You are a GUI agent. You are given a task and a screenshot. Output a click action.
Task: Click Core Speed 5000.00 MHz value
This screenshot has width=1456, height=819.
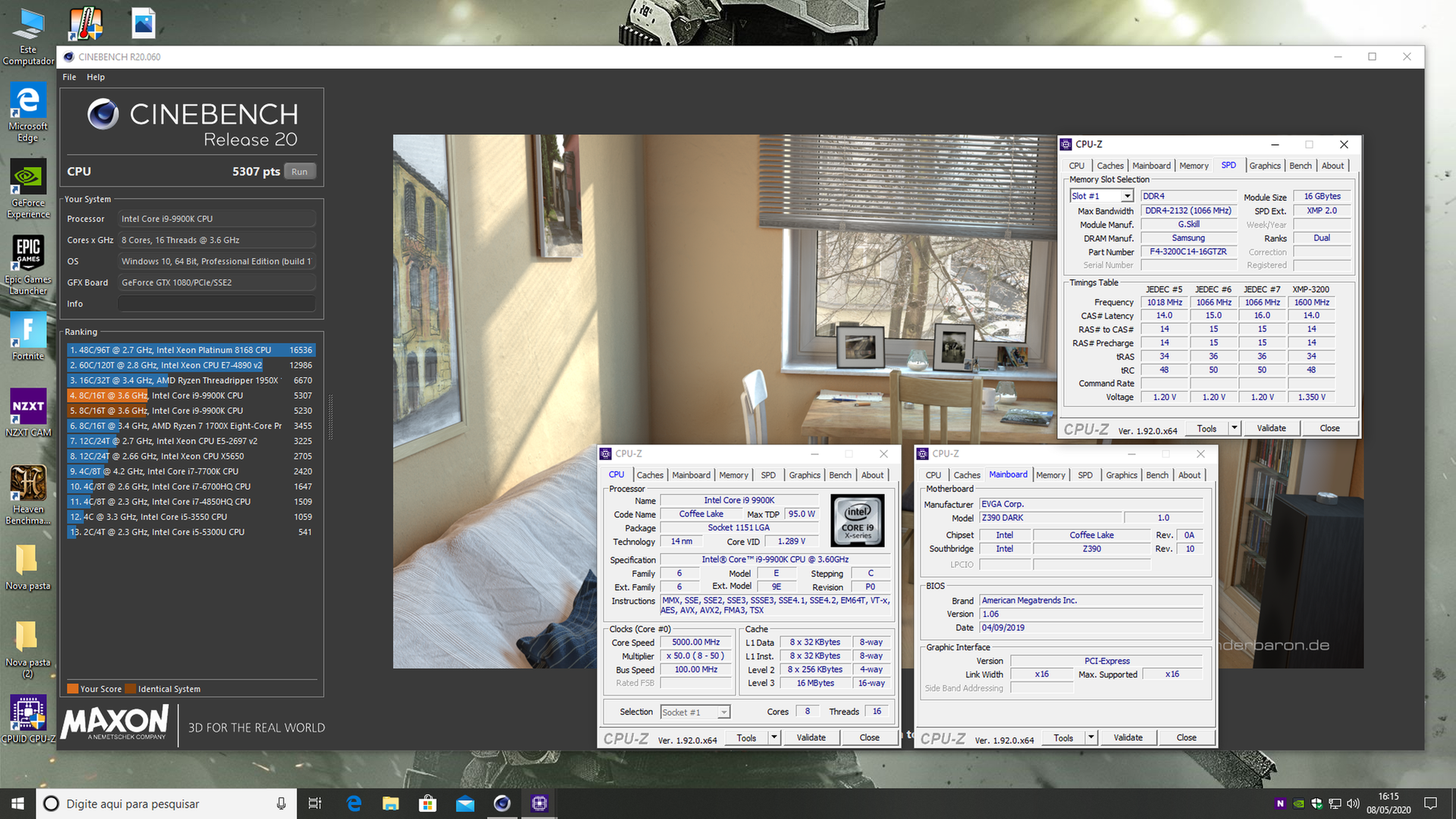click(695, 642)
